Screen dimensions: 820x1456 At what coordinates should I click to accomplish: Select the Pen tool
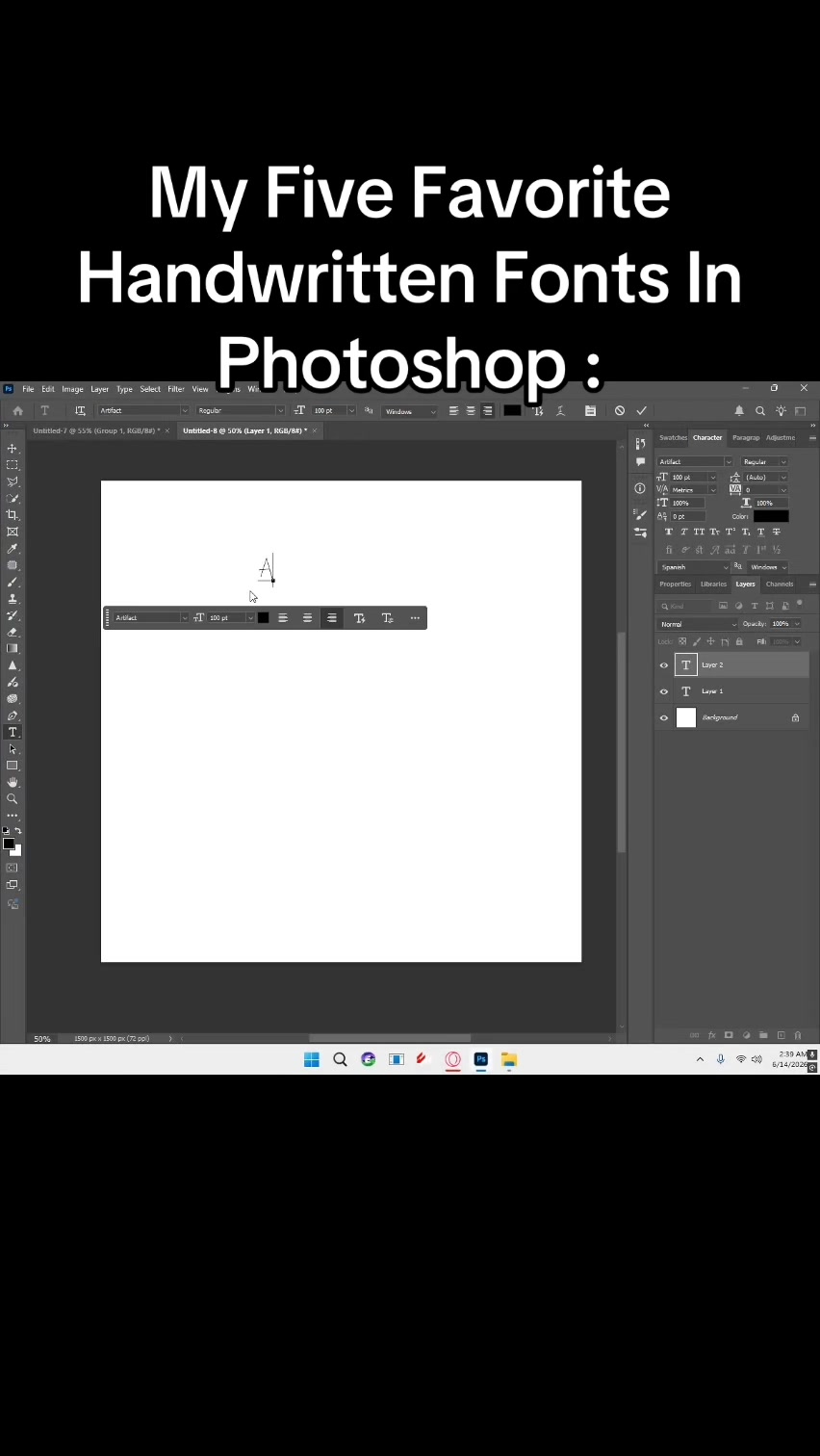pos(13,715)
